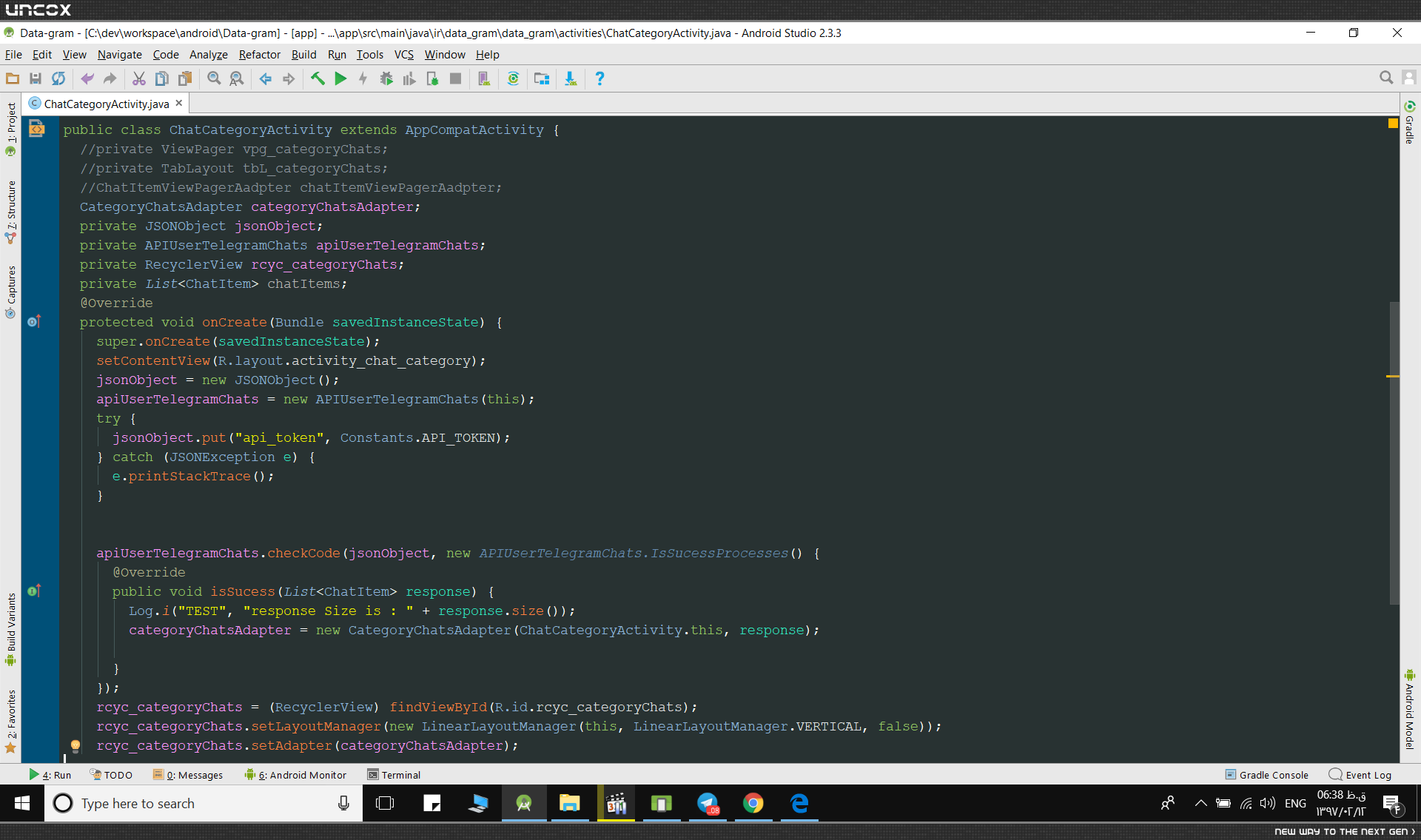Open the Gradle side panel
This screenshot has width=1421, height=840.
pos(1410,122)
